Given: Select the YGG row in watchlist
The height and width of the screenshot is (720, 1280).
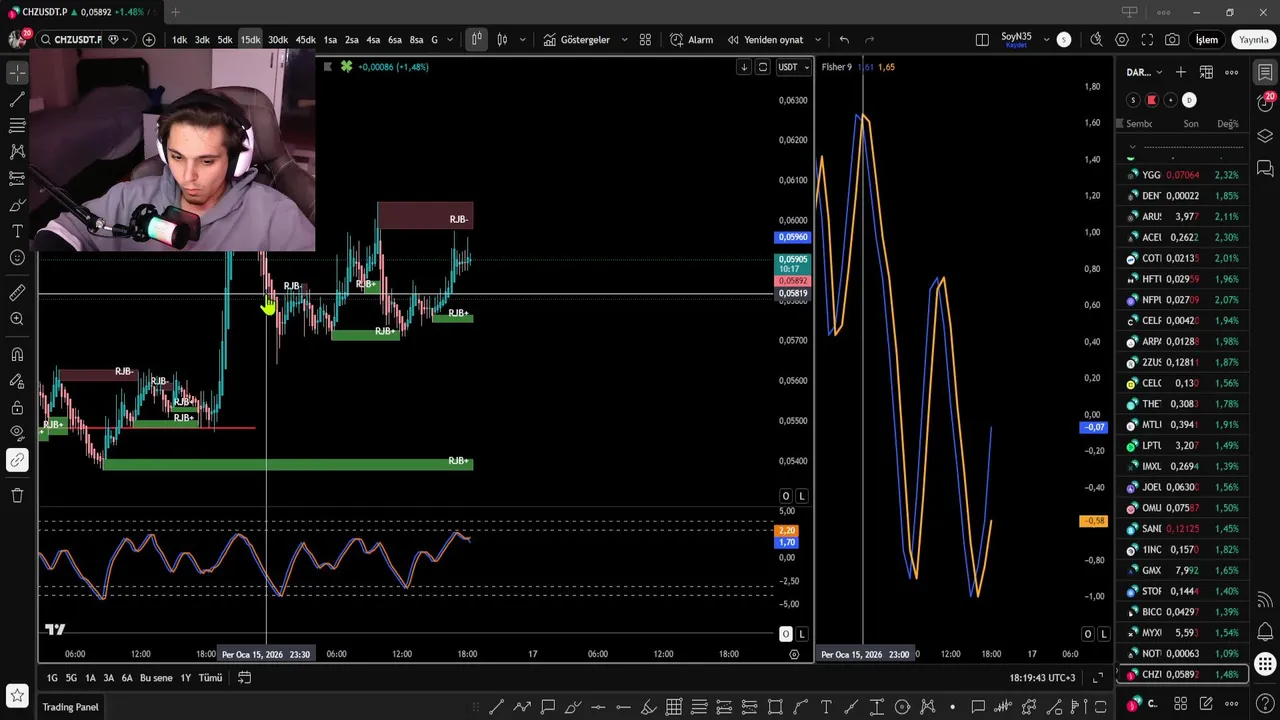Looking at the screenshot, I should pyautogui.click(x=1182, y=175).
